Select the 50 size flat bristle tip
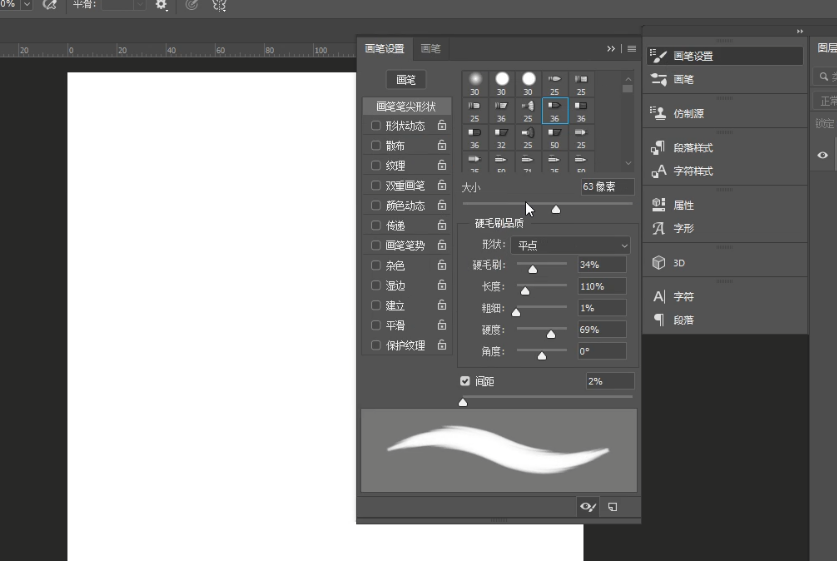837x561 pixels. (x=555, y=137)
